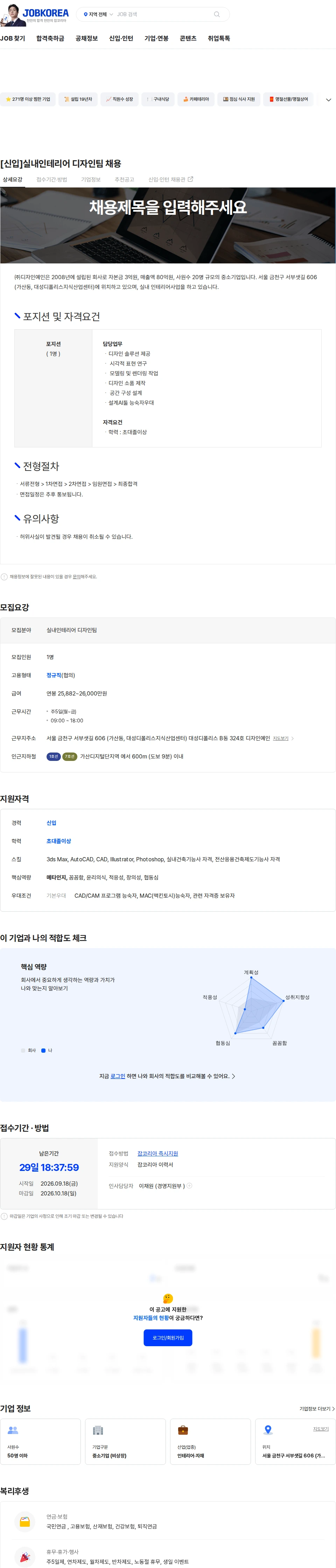This screenshot has width=336, height=1568.
Task: Click the 정규직 employment type text
Action: (54, 675)
